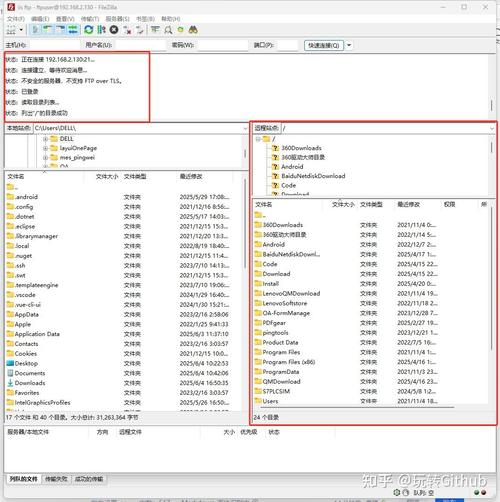
Task: Click .android folder icon in local list
Action: pos(10,197)
